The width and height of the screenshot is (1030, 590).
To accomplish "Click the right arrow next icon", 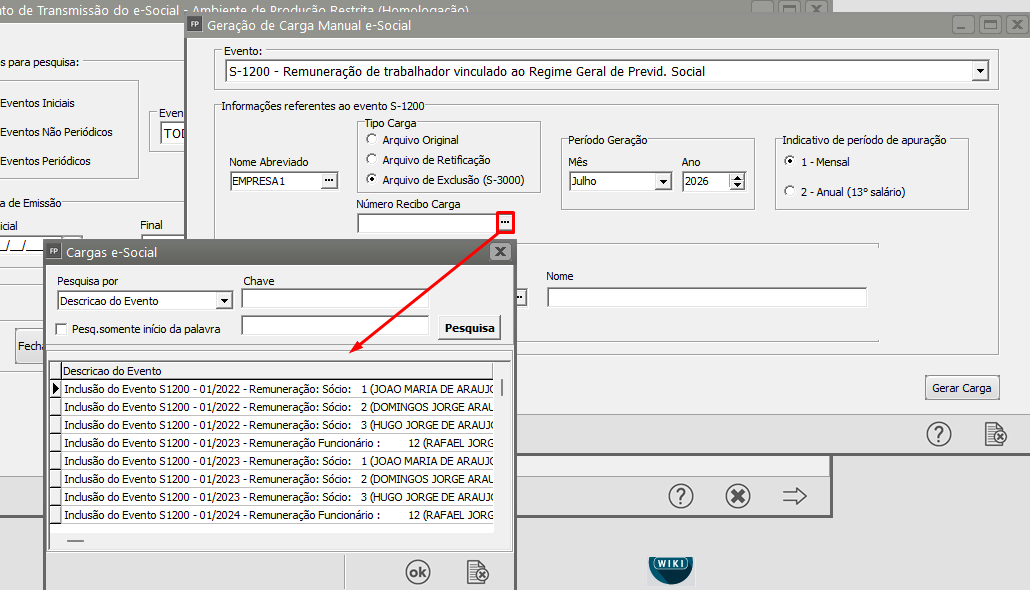I will [x=794, y=496].
